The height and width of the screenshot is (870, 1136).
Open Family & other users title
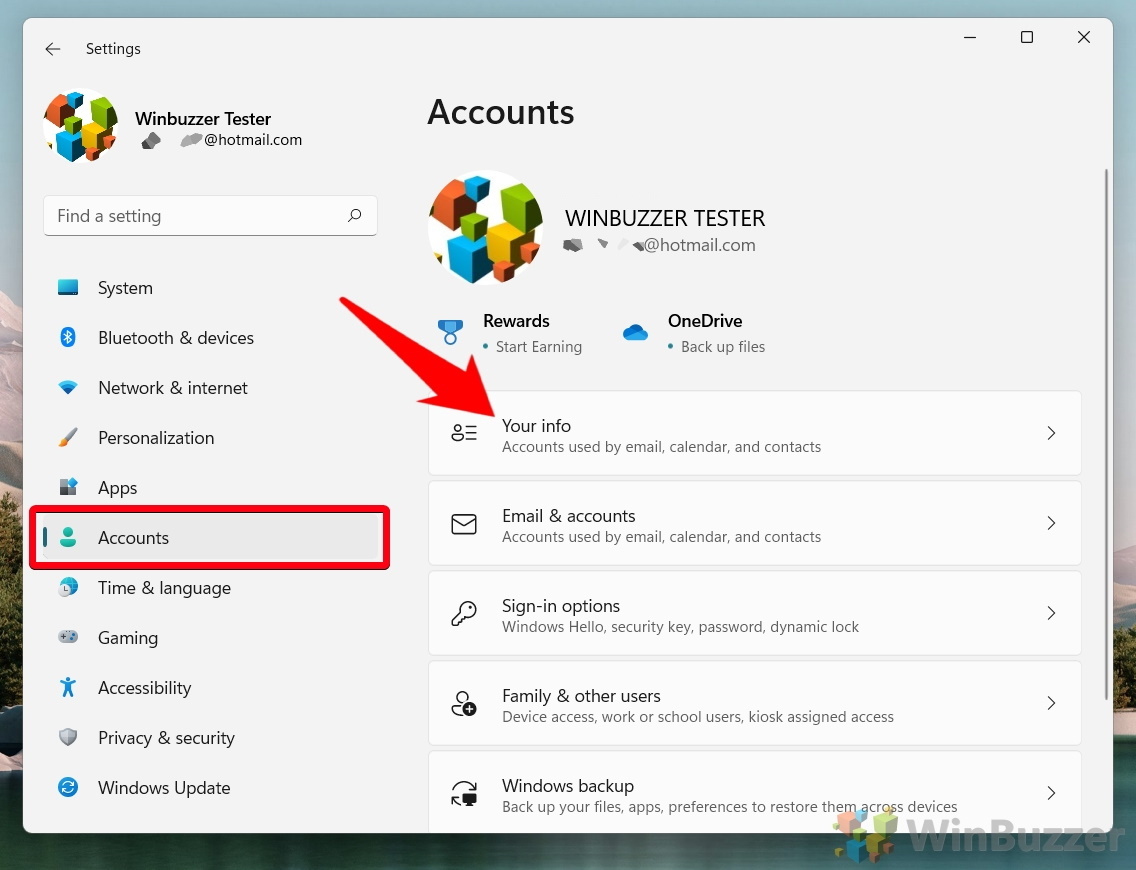click(x=581, y=695)
